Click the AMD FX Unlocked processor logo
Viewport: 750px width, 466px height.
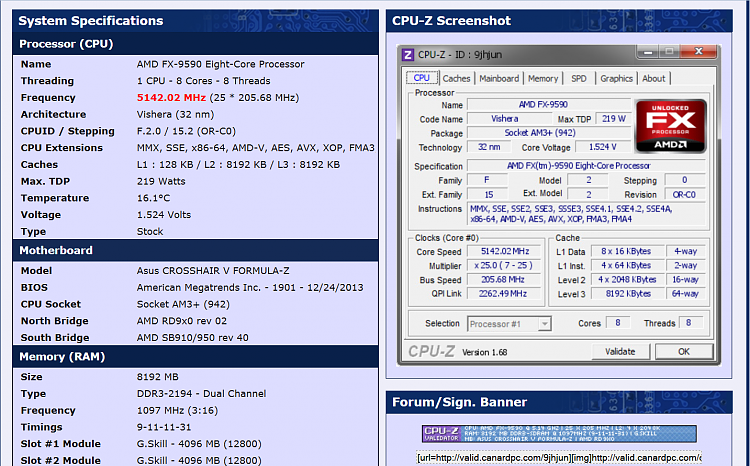(670, 126)
